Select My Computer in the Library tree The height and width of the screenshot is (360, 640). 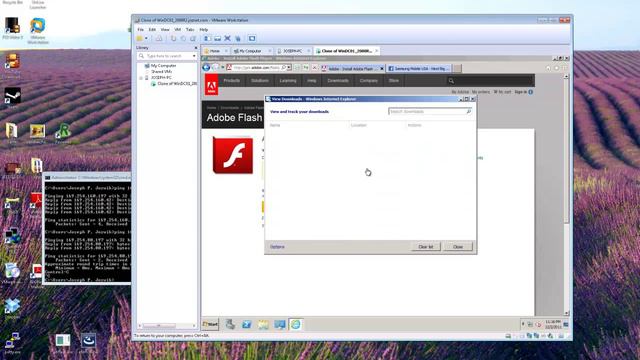click(163, 66)
